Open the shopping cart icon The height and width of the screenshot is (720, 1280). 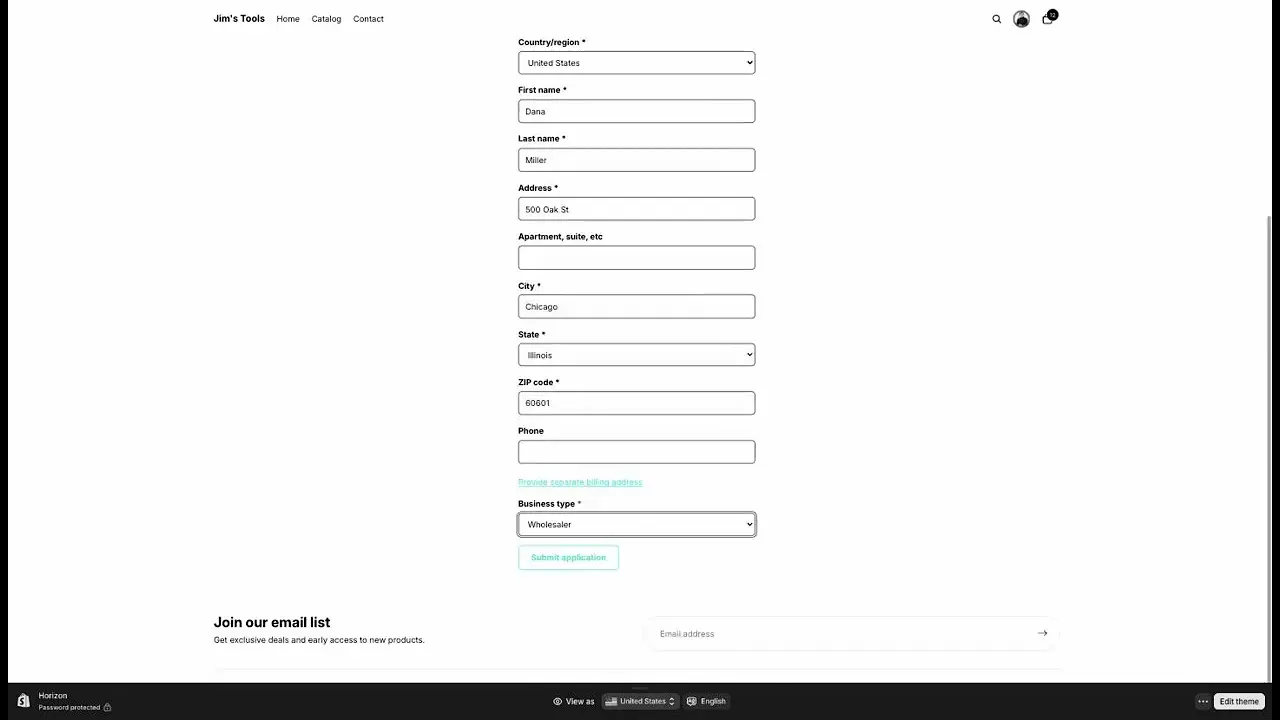1048,18
